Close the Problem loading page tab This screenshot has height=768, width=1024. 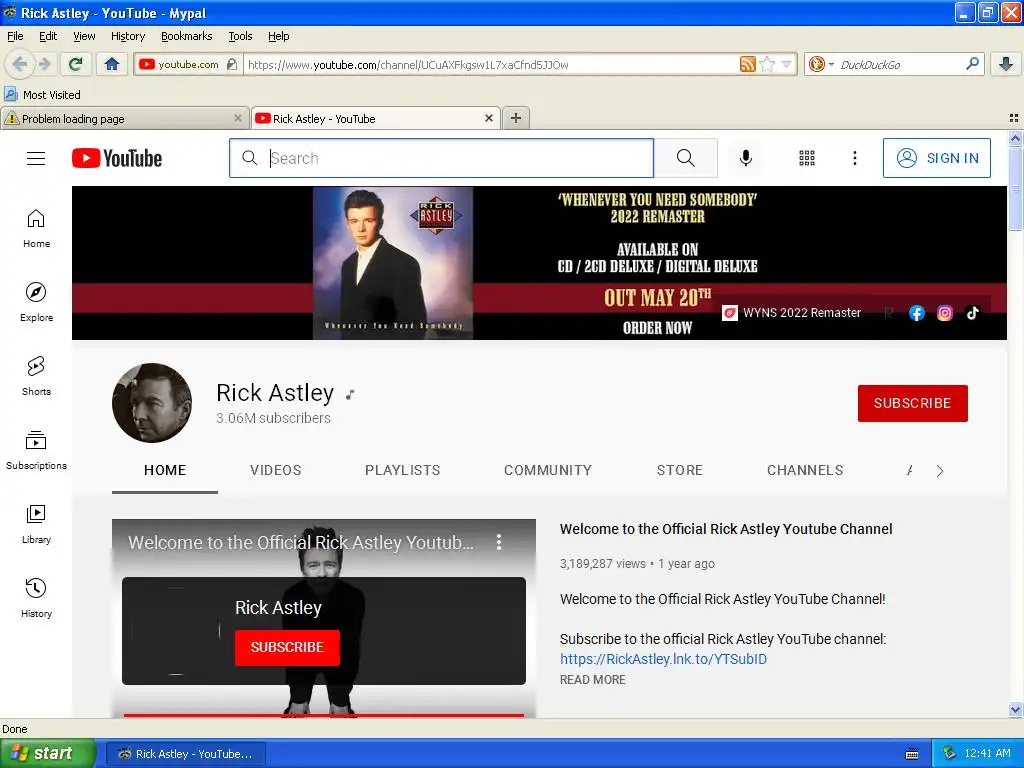pyautogui.click(x=238, y=118)
